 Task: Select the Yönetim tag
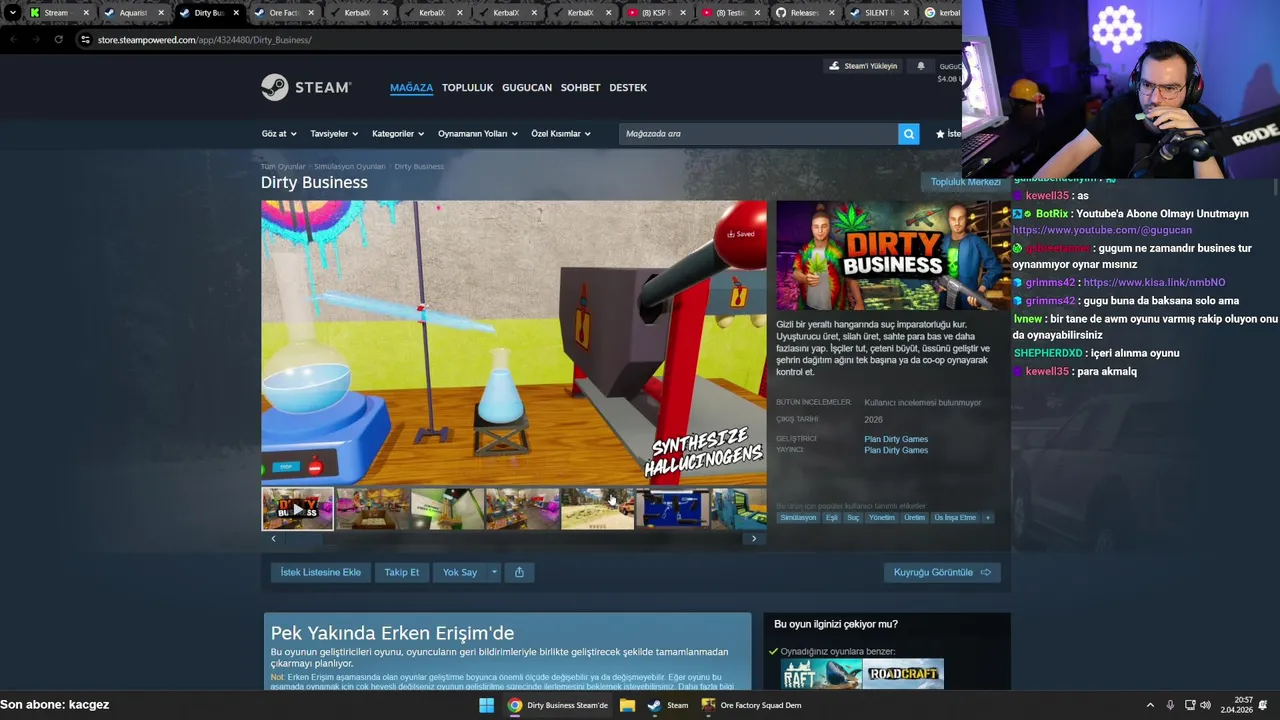(881, 518)
